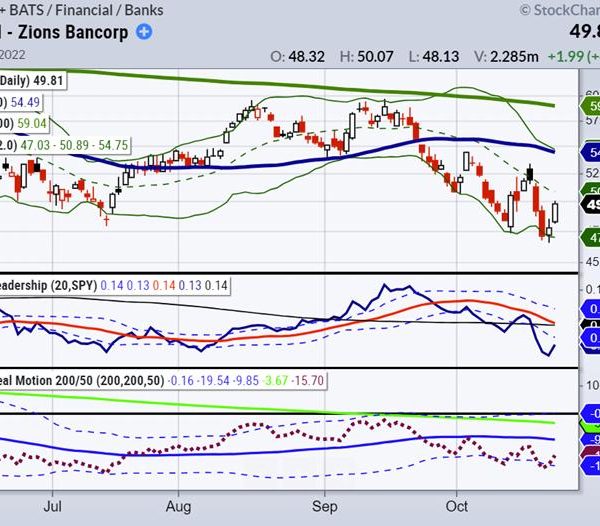600x526 pixels.
Task: Click the 54.49 moving average legend value
Action: click(25, 102)
